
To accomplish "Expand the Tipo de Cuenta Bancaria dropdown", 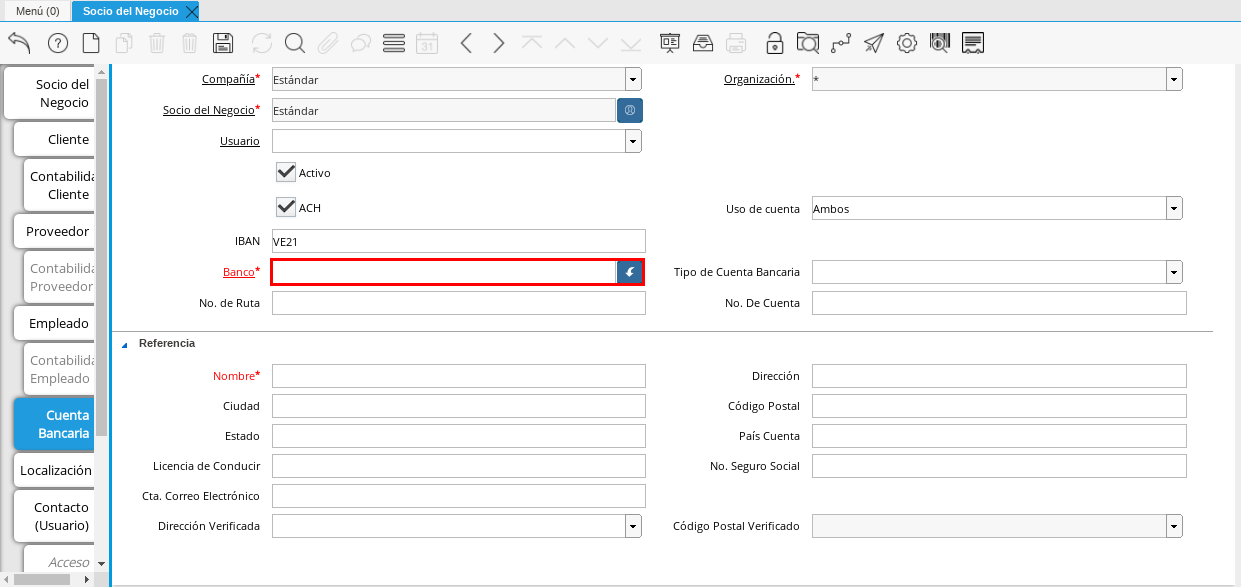I will (x=1173, y=272).
